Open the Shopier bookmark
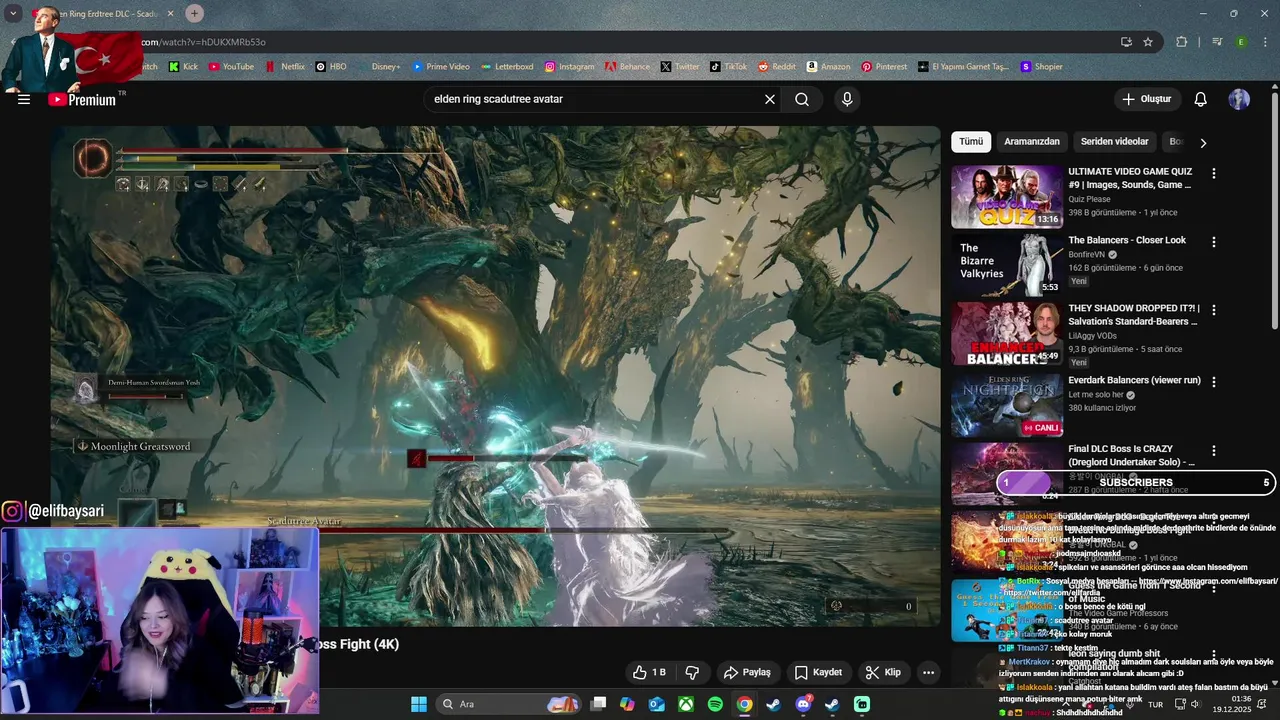The image size is (1280, 720). [x=1041, y=67]
